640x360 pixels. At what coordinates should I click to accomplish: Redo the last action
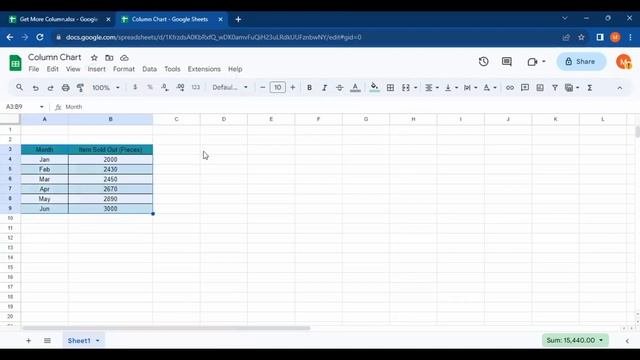click(50, 88)
